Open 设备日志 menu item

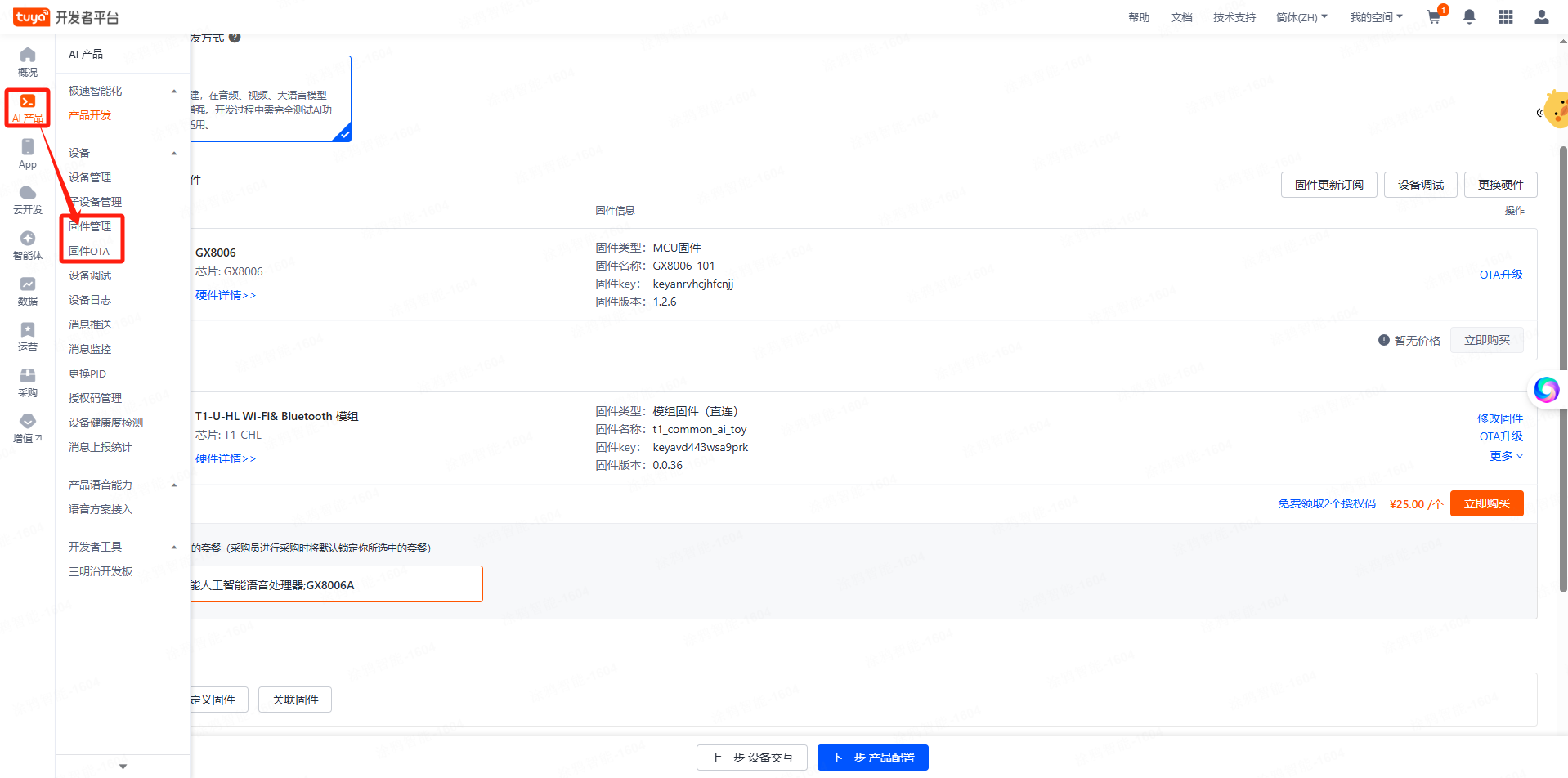point(90,300)
